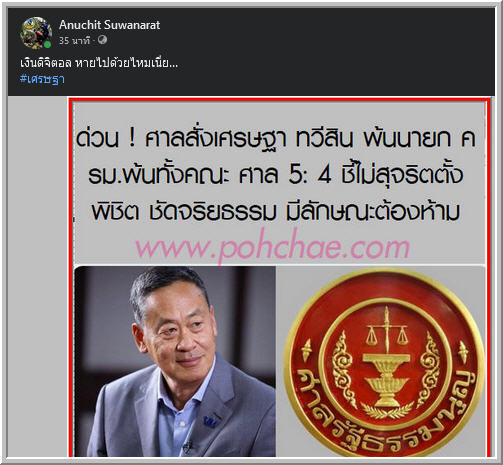The height and width of the screenshot is (465, 503).
Task: Open the Anuchit Suwanarat name link
Action: 109,25
